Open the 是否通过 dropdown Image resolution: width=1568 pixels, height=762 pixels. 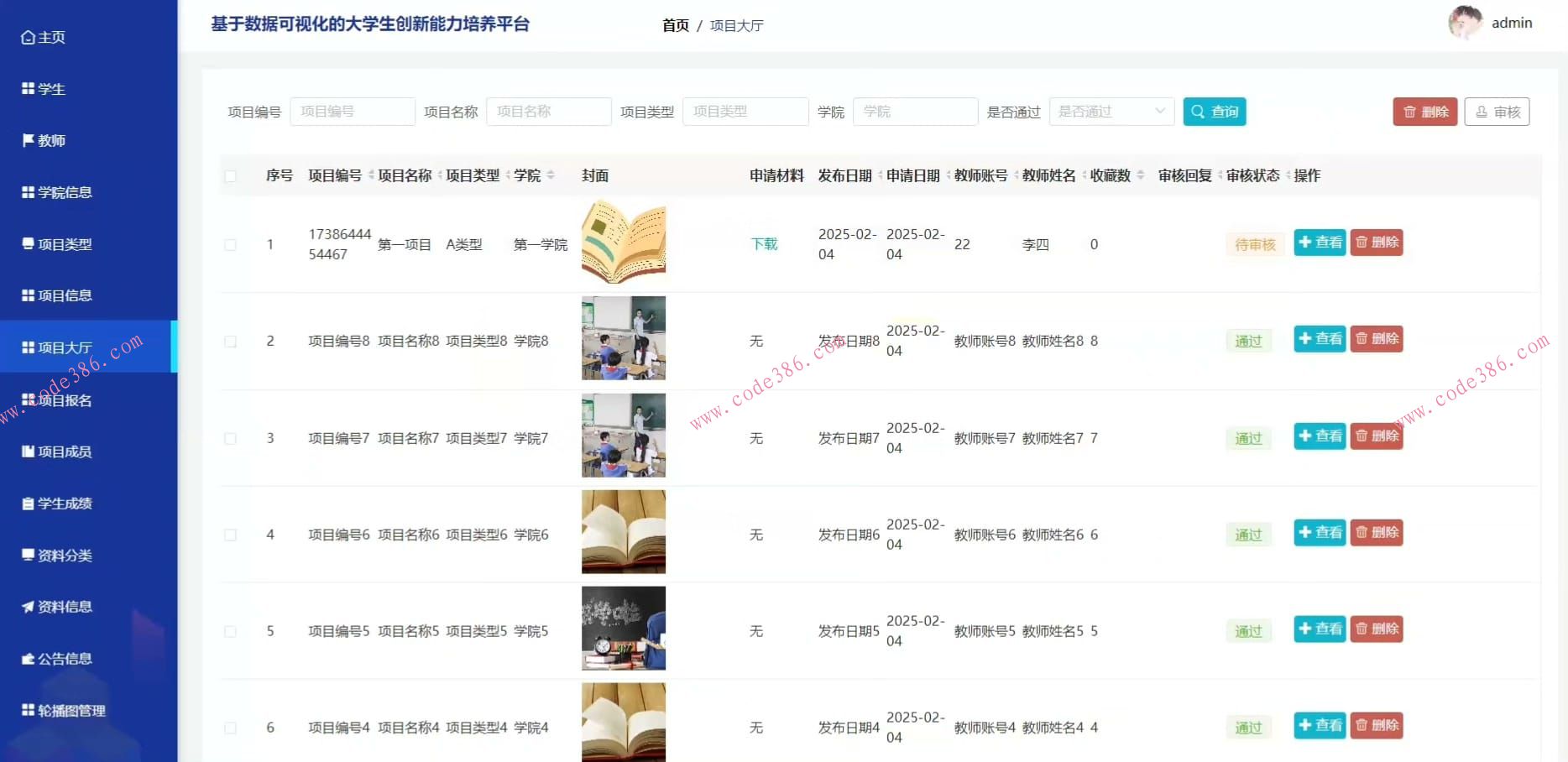click(x=1110, y=111)
